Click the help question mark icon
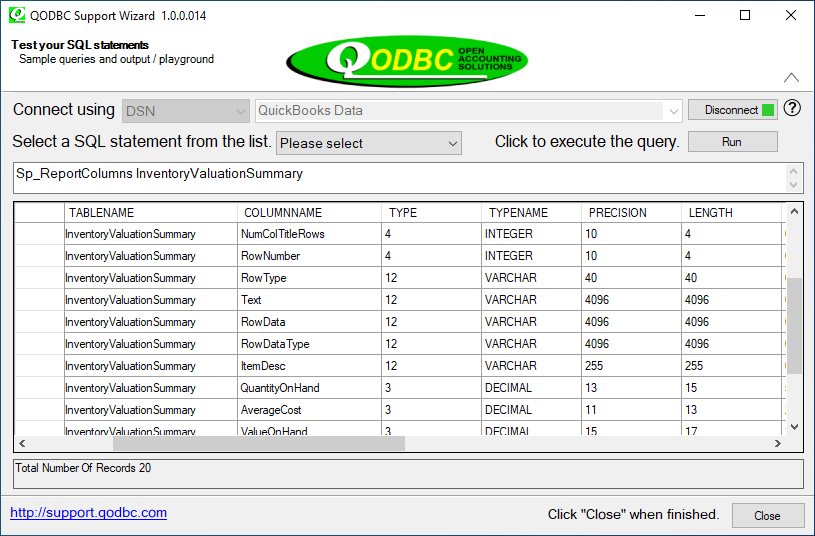815x536 pixels. tap(792, 108)
